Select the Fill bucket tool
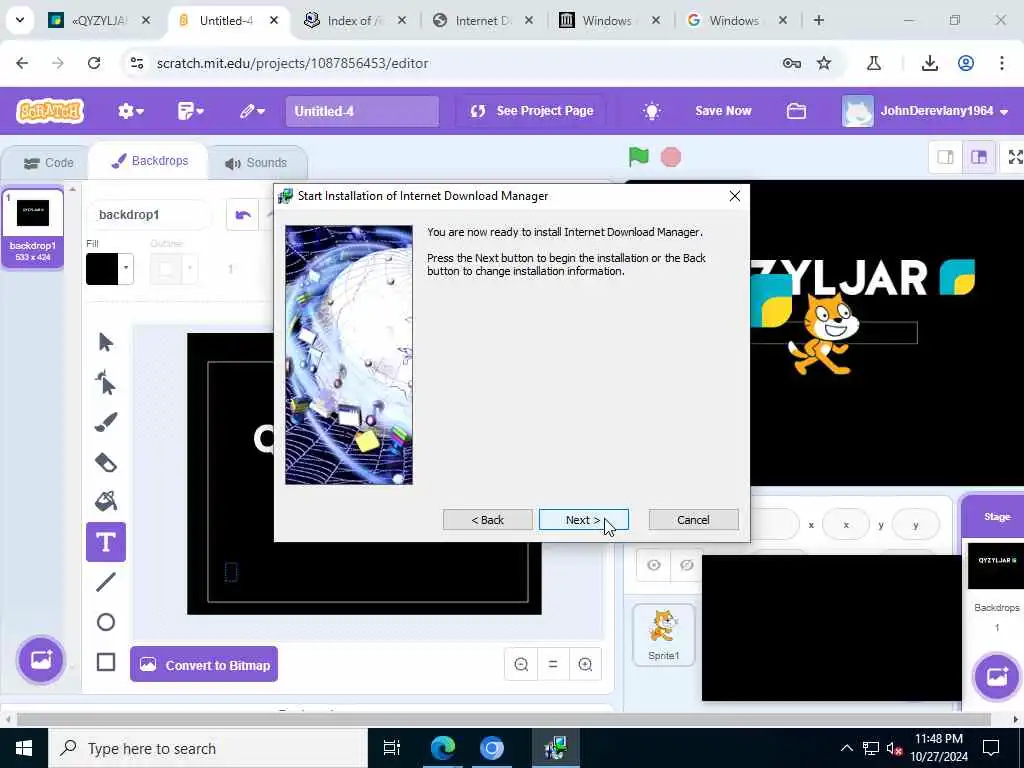Screen dimensions: 1024x768 (105, 502)
